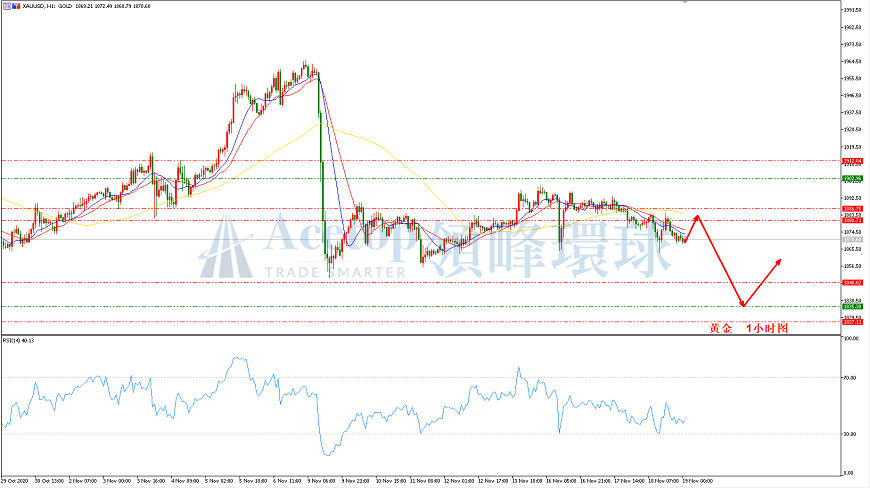Select the green price label near 1835
The height and width of the screenshot is (488, 870).
(853, 307)
